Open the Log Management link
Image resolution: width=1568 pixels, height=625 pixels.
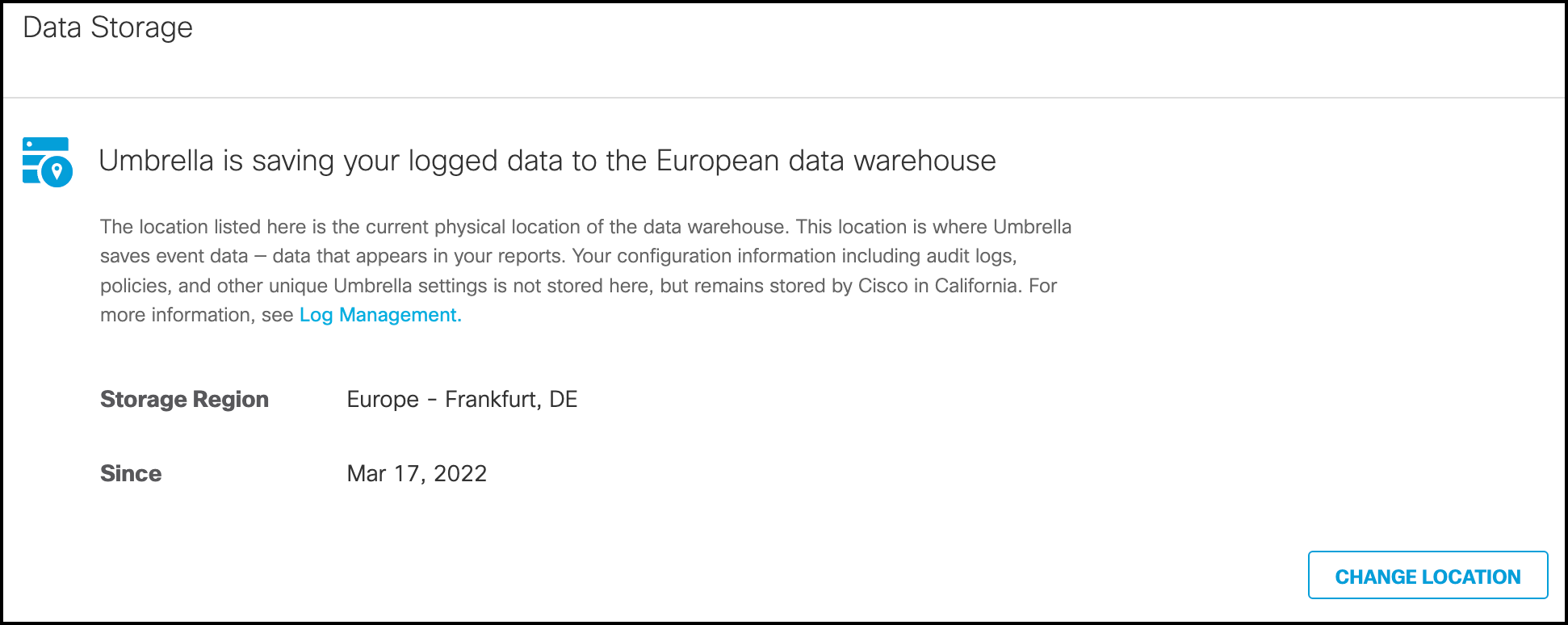tap(379, 315)
